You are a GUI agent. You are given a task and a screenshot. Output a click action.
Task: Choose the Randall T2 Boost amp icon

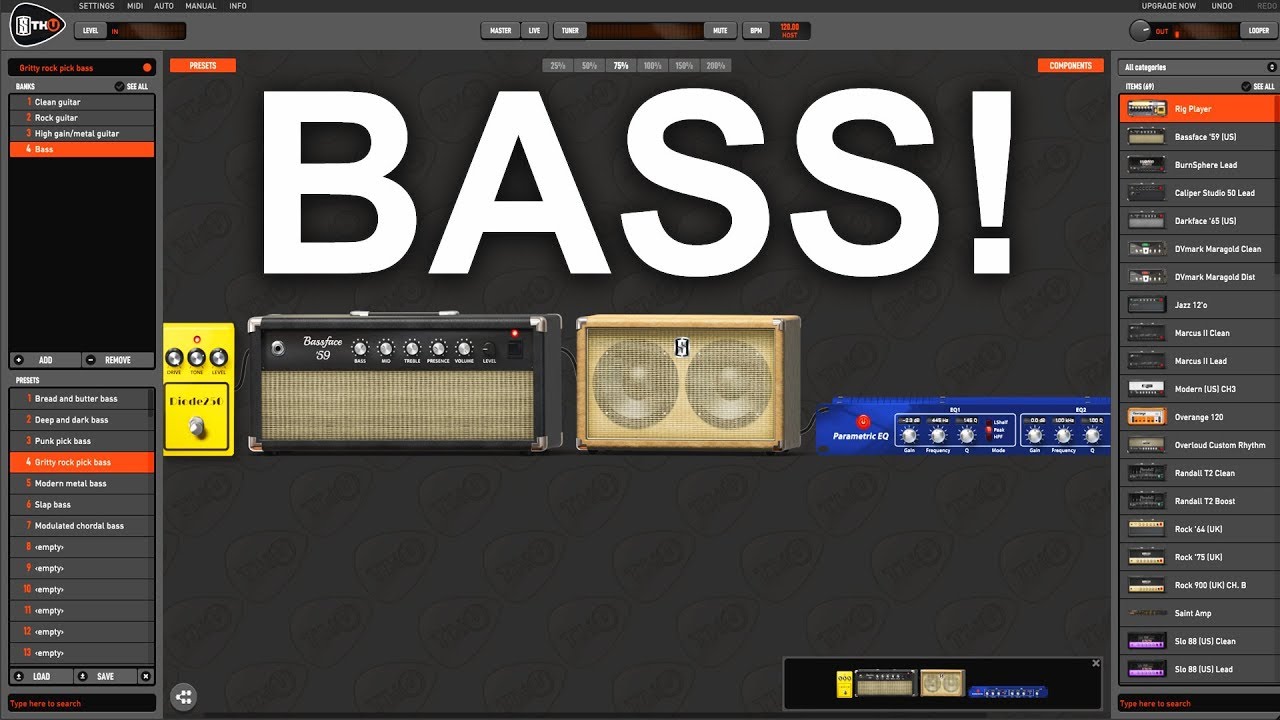[1145, 501]
